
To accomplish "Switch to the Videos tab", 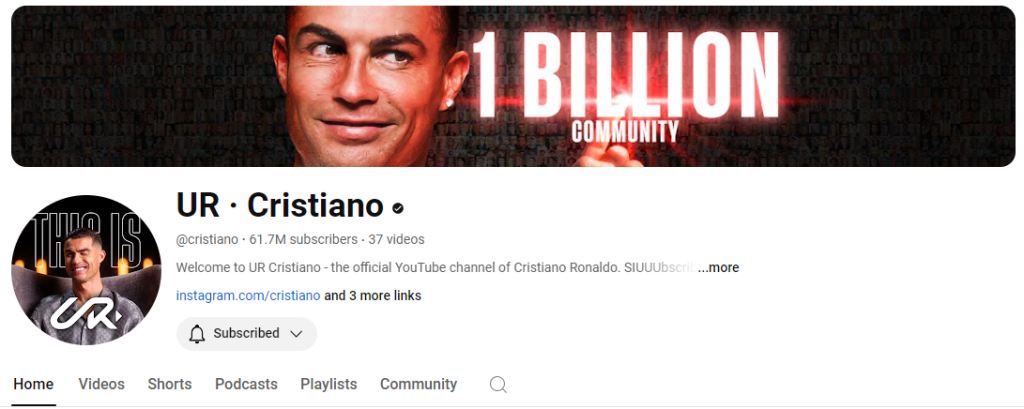I will click(x=101, y=384).
